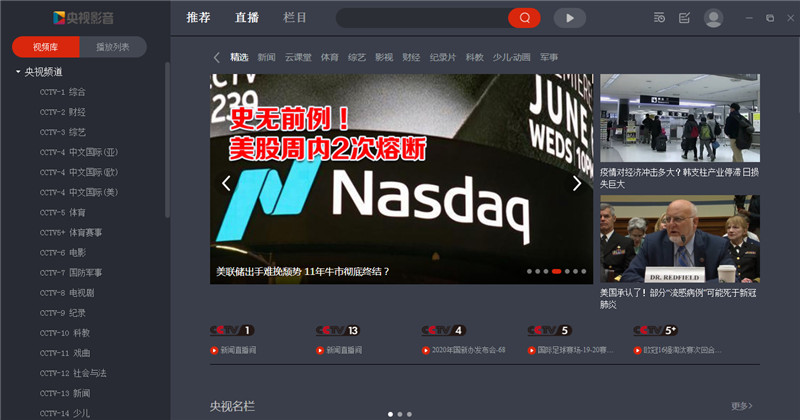Click the CCTV 5+ channel logo
The height and width of the screenshot is (420, 800).
[656, 330]
